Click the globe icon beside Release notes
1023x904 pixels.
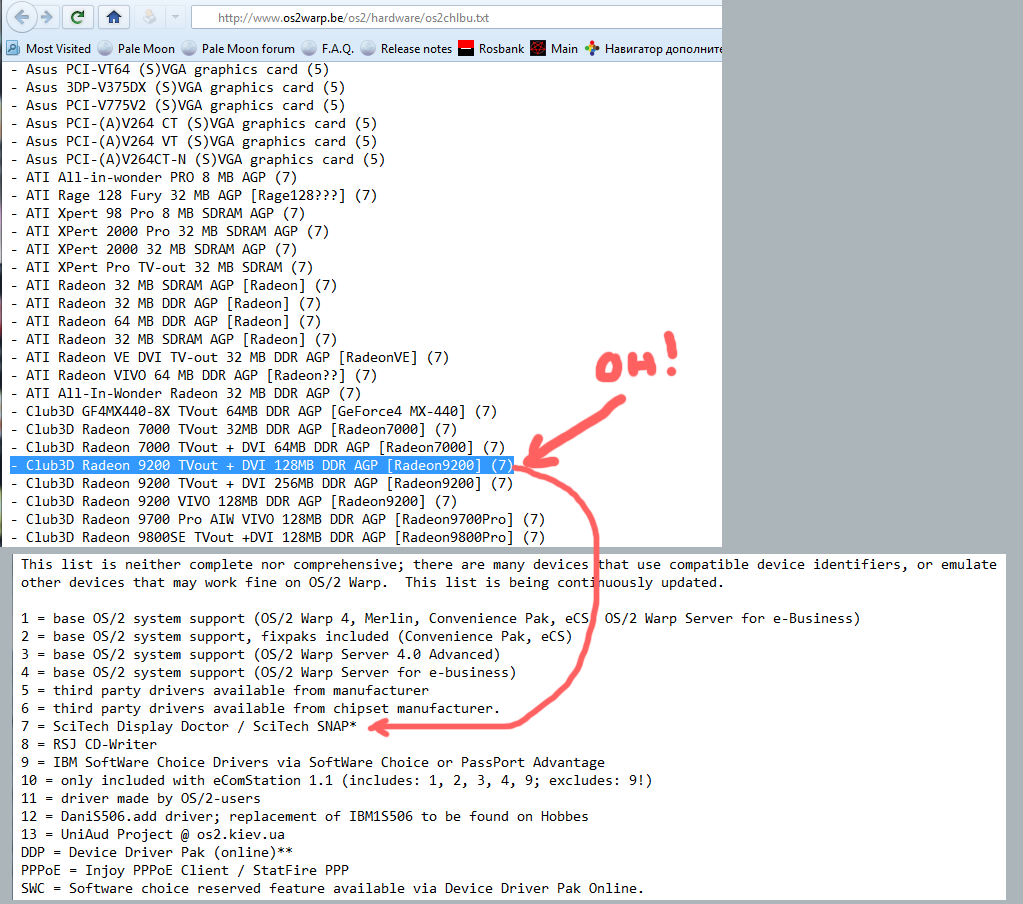click(x=368, y=48)
